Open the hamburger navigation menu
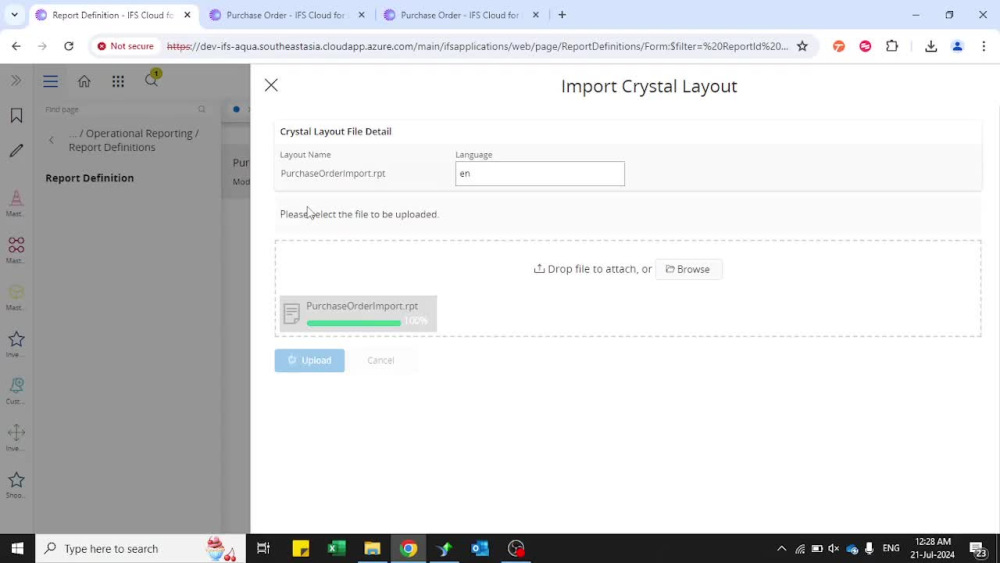 (50, 81)
